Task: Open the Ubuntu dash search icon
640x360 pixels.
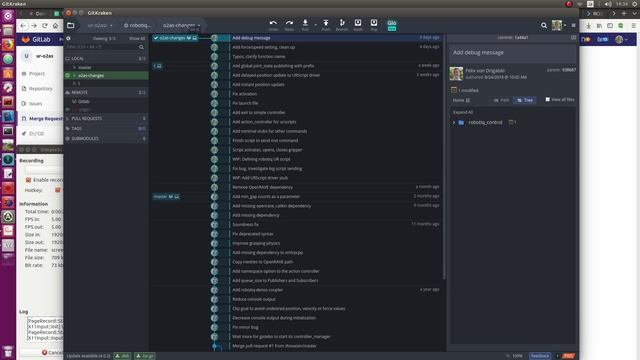Action: point(8,16)
